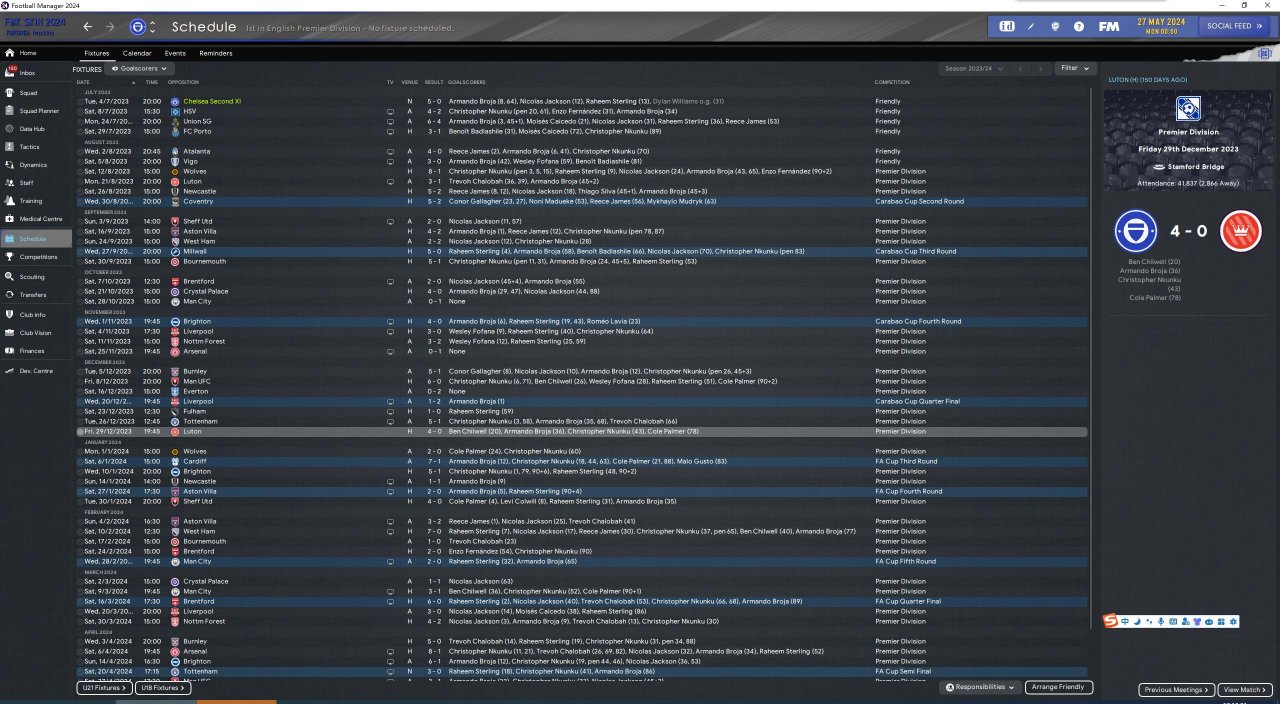Switch to the Events tab

(175, 53)
